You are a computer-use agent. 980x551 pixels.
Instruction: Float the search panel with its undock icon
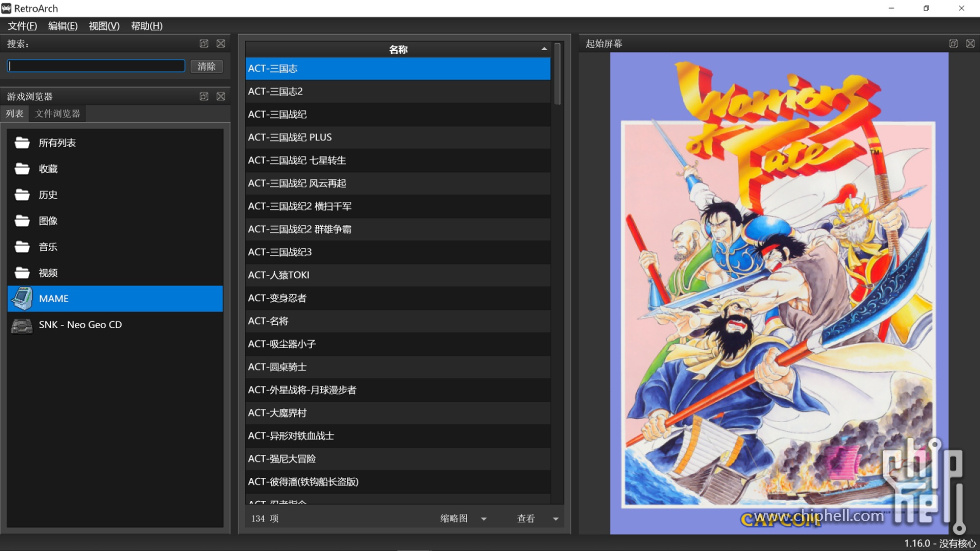coord(204,44)
